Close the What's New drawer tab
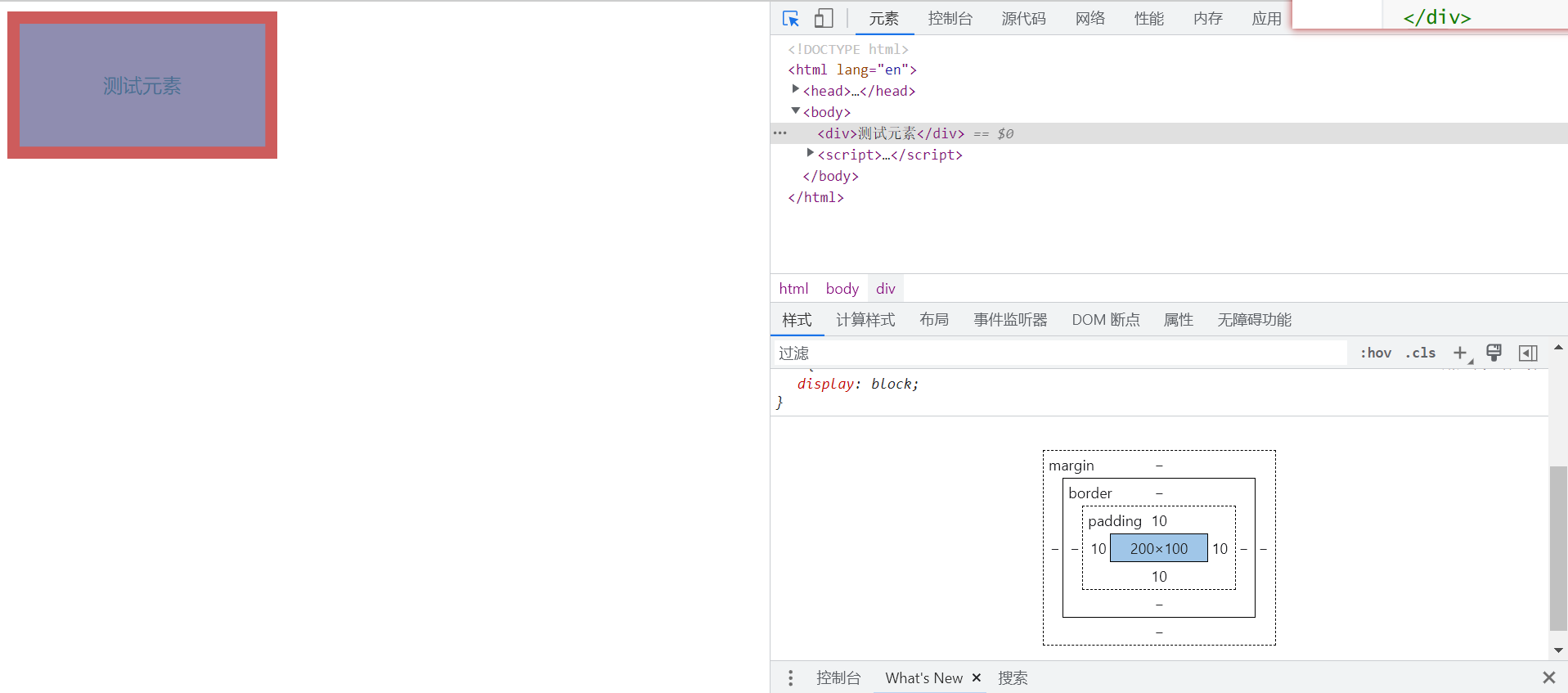1568x693 pixels. point(977,677)
